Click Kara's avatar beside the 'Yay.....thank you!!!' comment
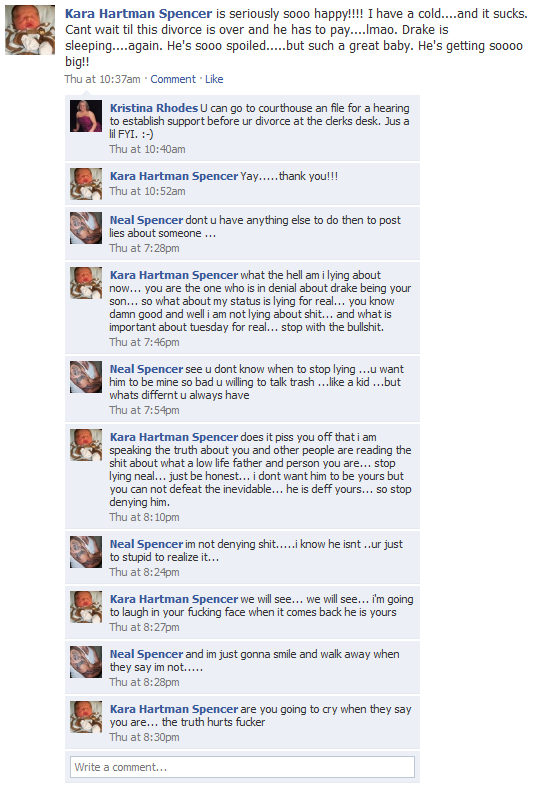Image resolution: width=538 pixels, height=785 pixels. [86, 184]
